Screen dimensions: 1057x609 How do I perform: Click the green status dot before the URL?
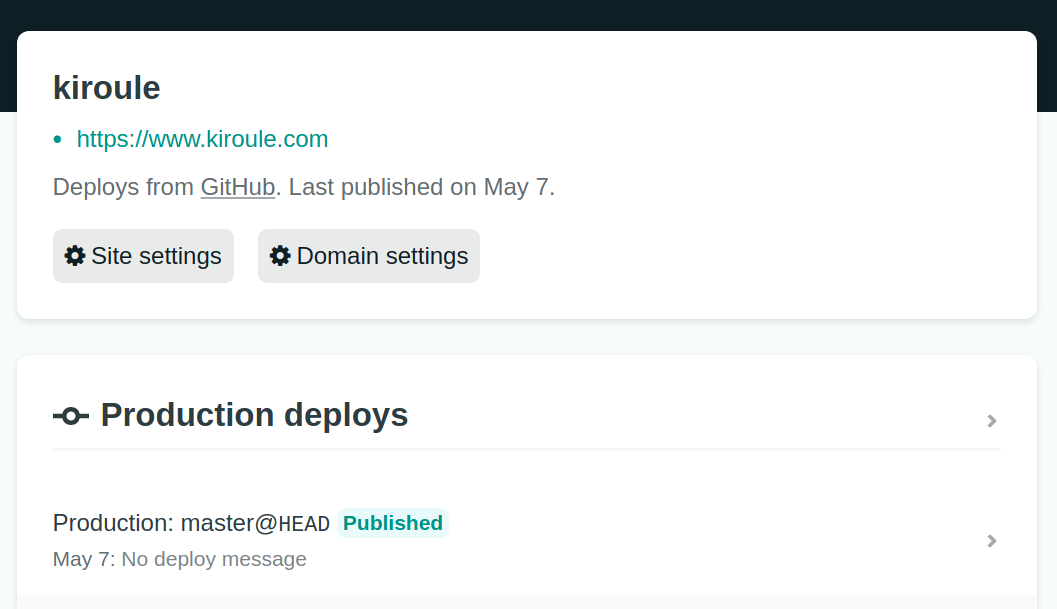57,140
